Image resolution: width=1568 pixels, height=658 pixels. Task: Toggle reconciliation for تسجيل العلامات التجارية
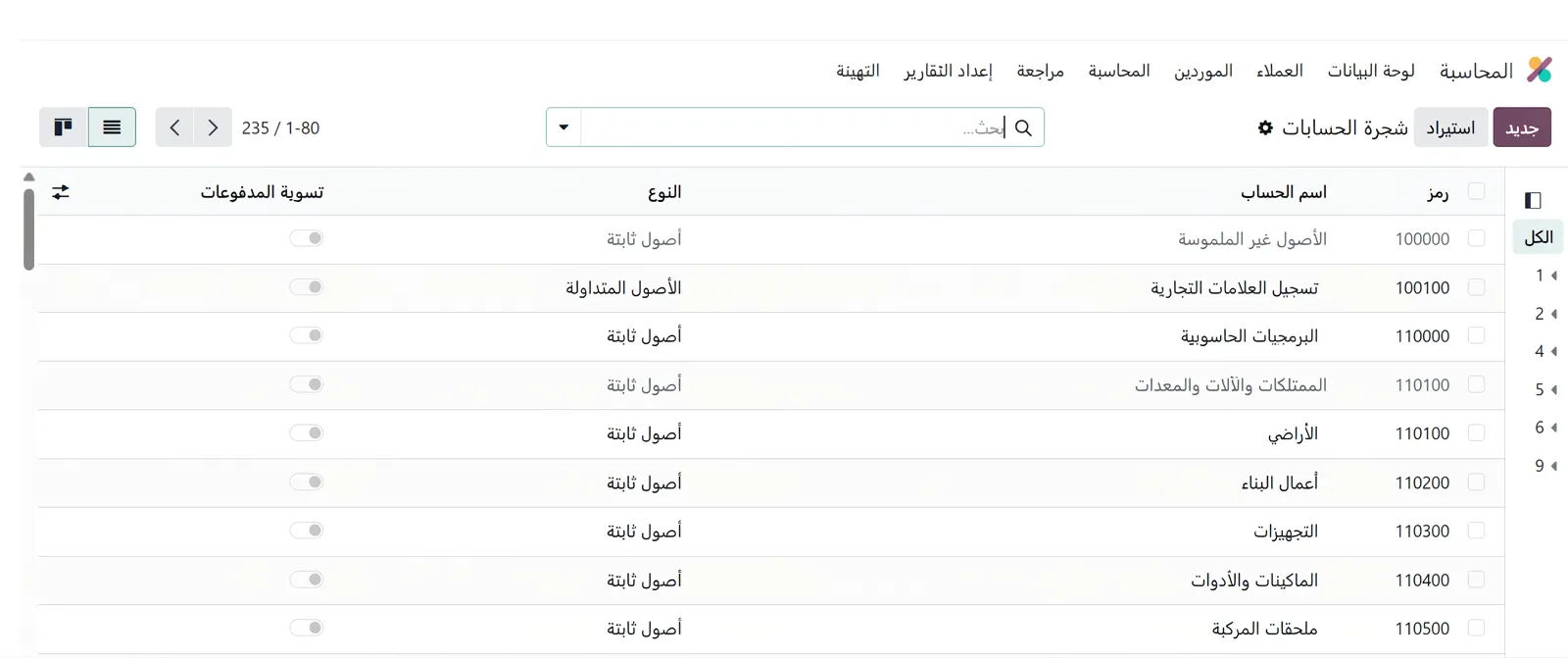(x=307, y=287)
